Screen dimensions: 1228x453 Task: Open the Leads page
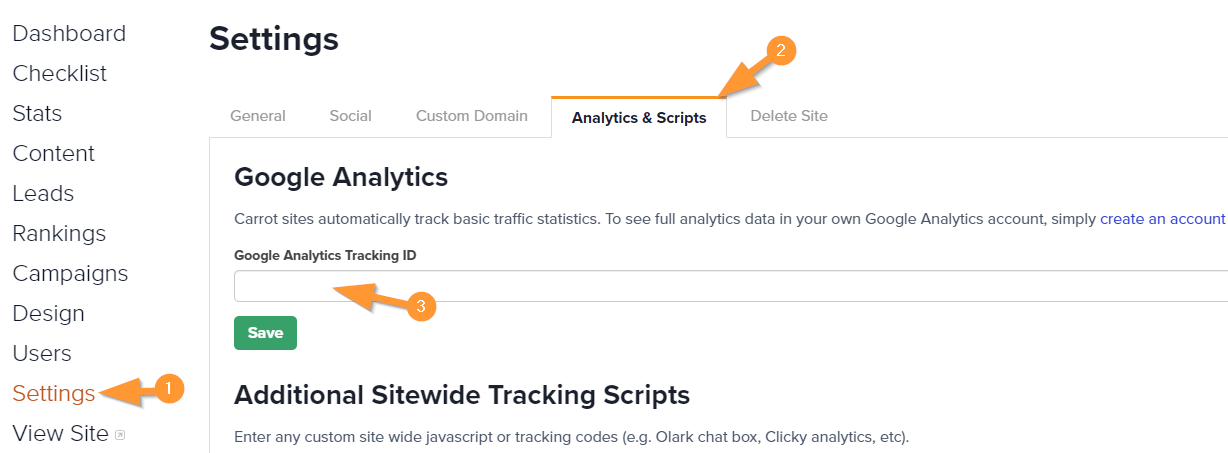coord(43,194)
